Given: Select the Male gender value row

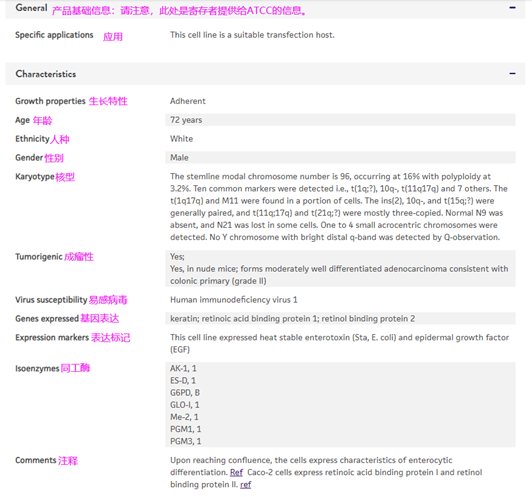Looking at the screenshot, I should point(340,157).
